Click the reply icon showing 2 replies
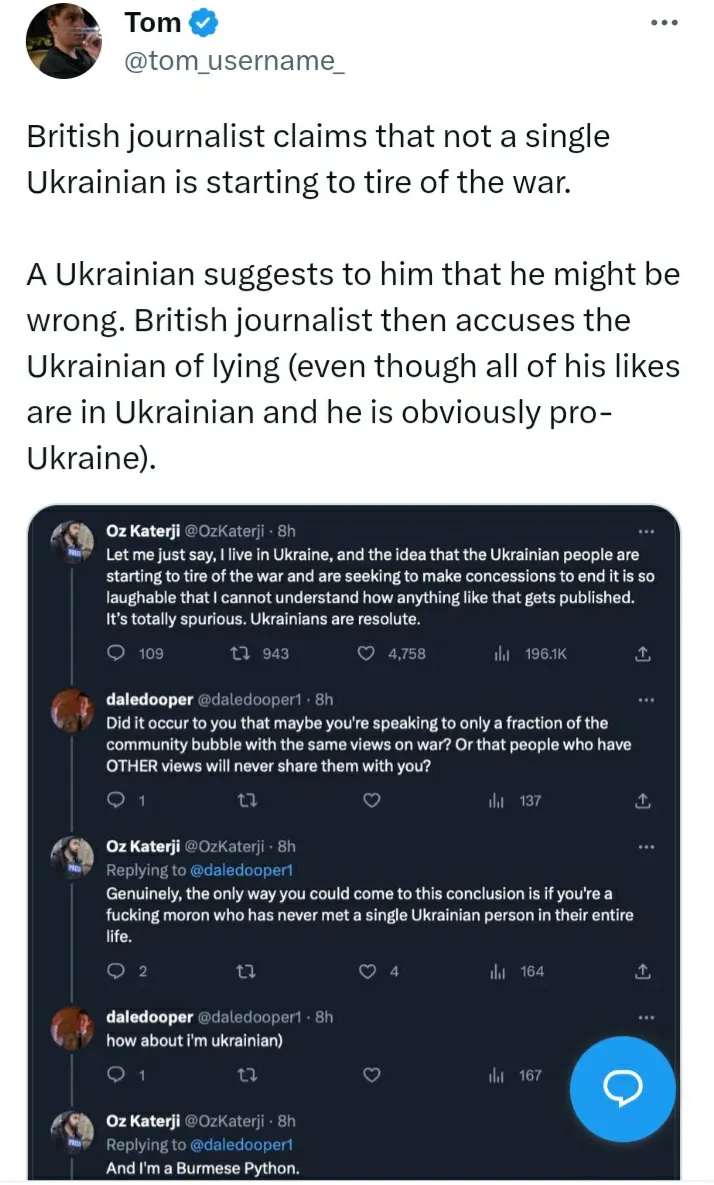This screenshot has height=1185, width=714. tap(116, 971)
